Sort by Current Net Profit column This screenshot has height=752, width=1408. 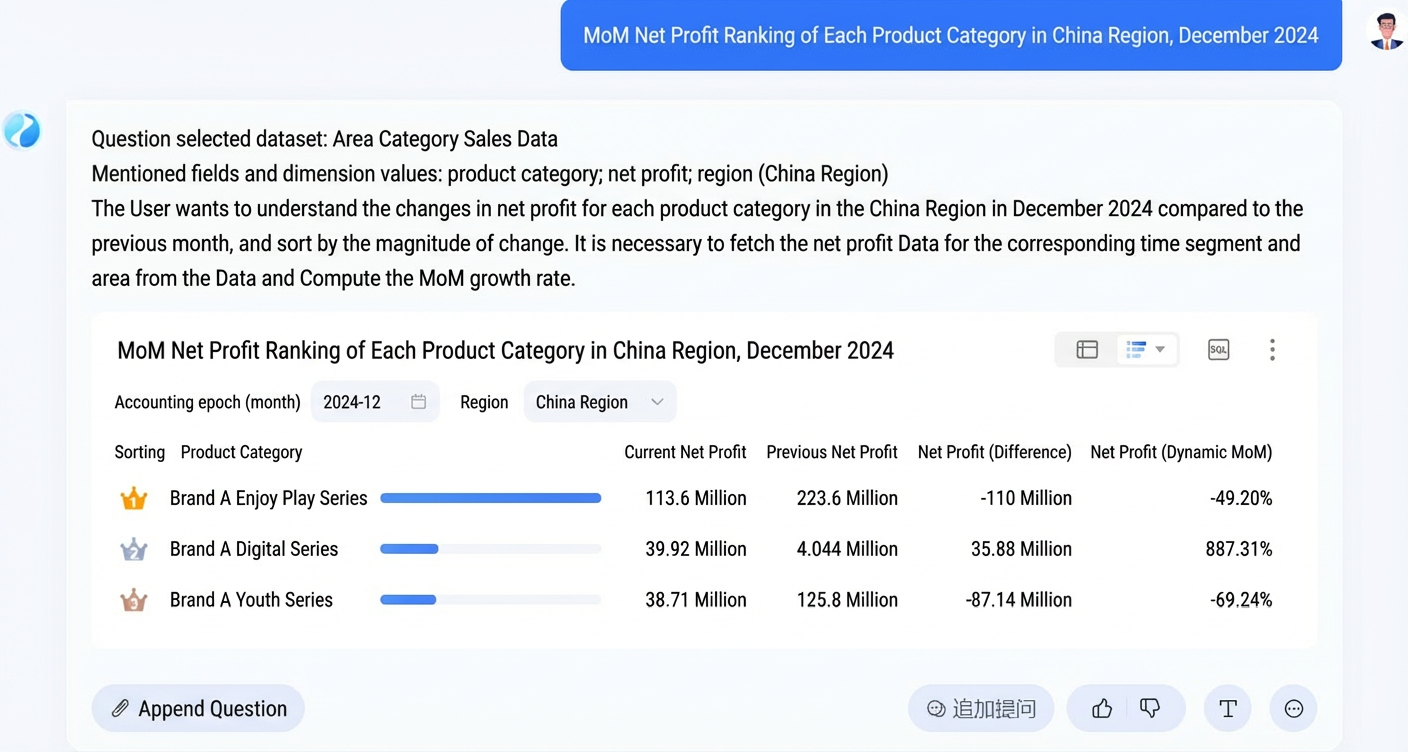[685, 452]
